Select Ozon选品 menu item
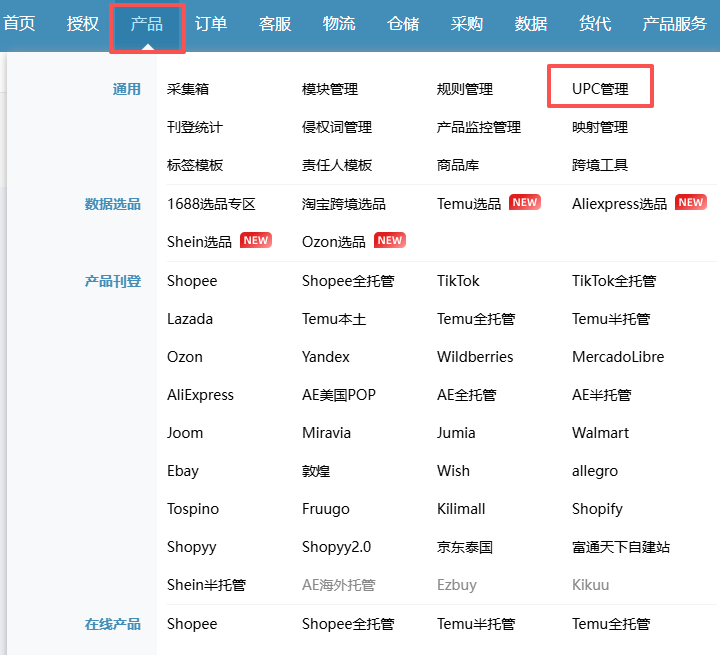 [334, 241]
